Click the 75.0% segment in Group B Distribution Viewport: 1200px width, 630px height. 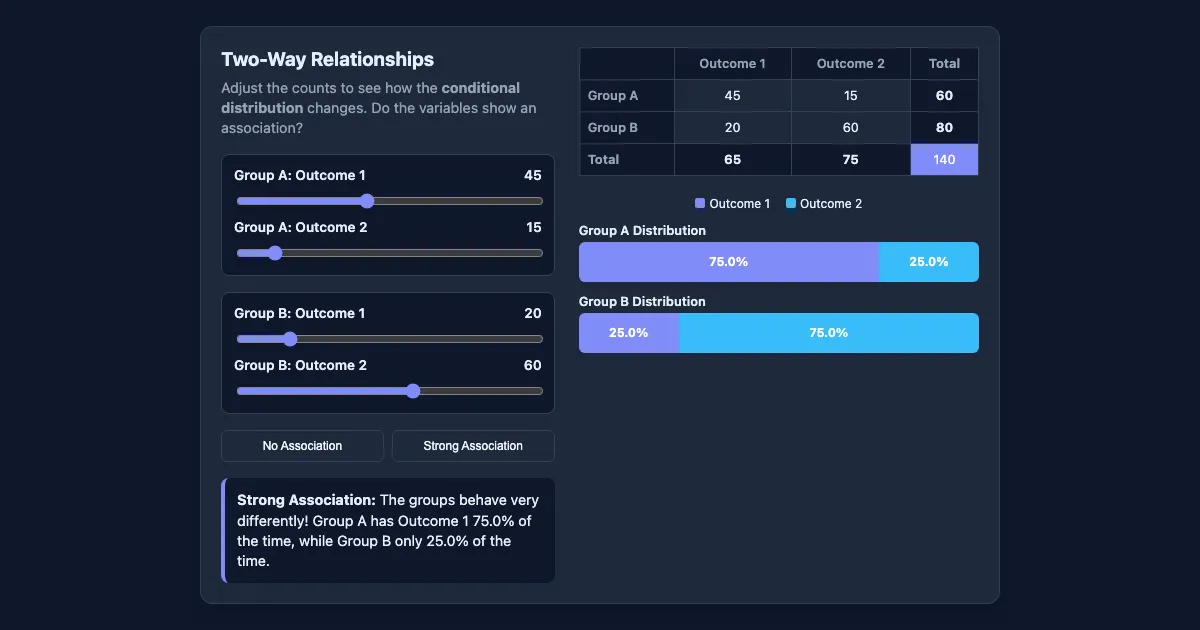coord(829,333)
